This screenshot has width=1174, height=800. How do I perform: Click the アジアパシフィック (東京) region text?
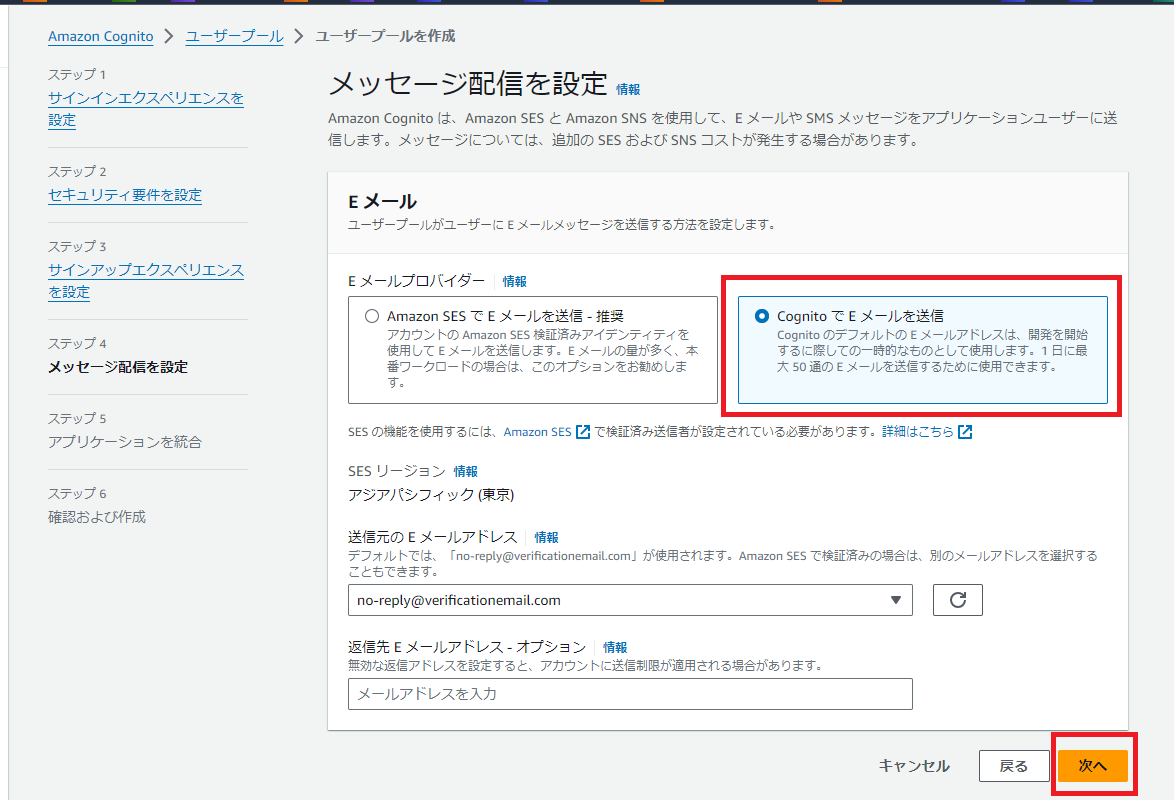tap(431, 494)
